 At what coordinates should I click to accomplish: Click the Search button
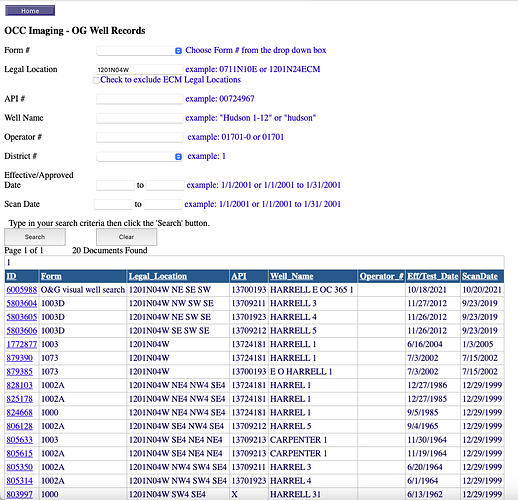click(x=35, y=237)
